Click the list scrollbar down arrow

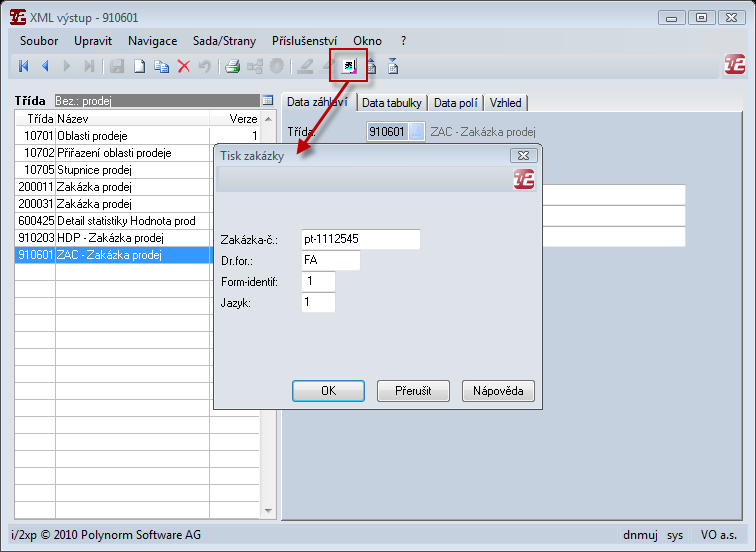click(x=269, y=511)
